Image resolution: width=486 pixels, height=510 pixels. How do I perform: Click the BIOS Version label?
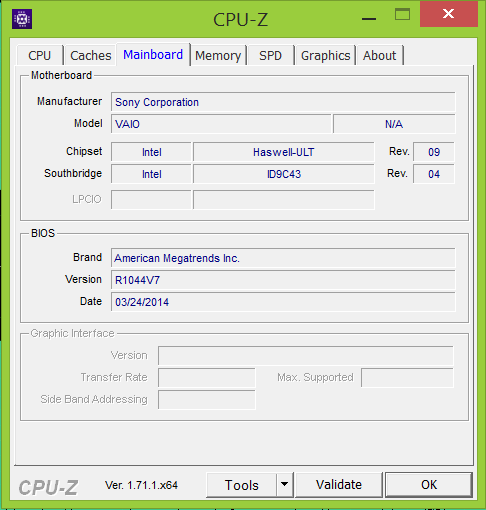tap(83, 279)
